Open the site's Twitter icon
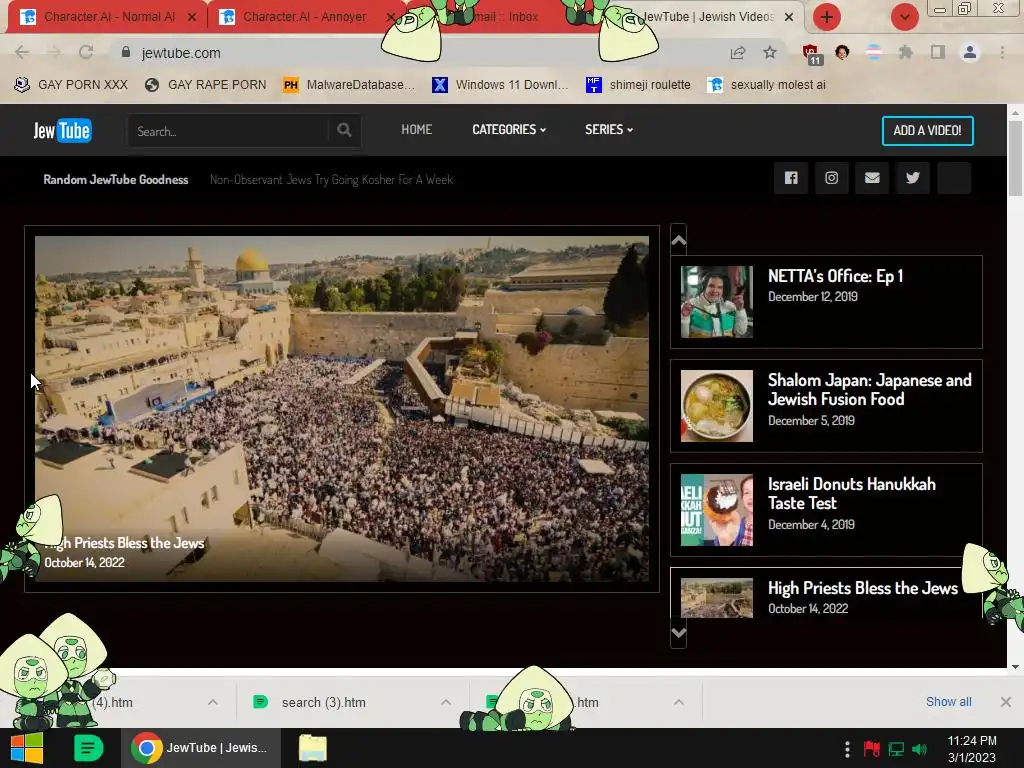Screen dimensions: 1024x768 tap(912, 178)
